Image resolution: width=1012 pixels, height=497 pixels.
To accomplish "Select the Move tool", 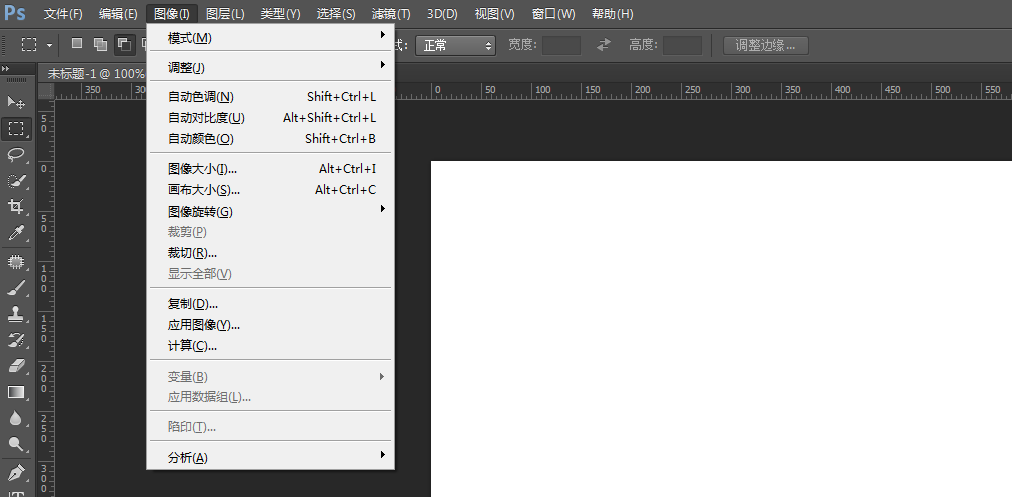I will coord(15,102).
